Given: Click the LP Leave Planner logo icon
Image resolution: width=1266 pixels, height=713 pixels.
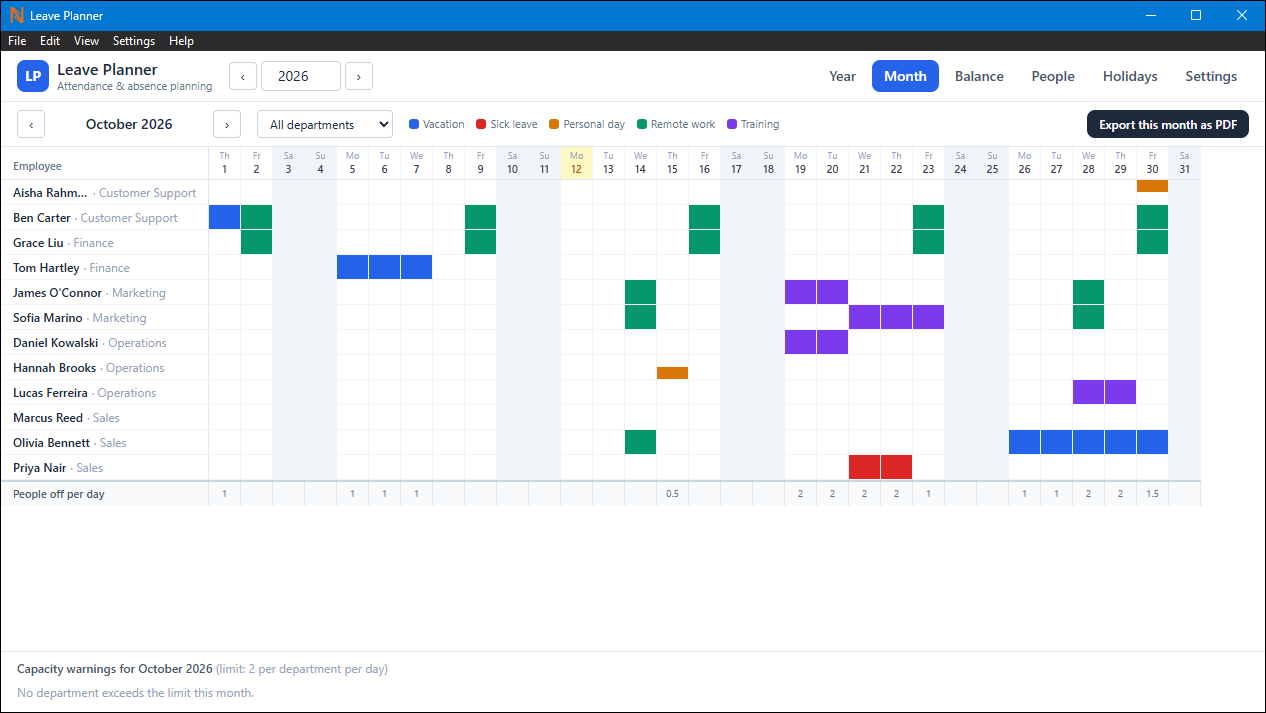Looking at the screenshot, I should 33,76.
